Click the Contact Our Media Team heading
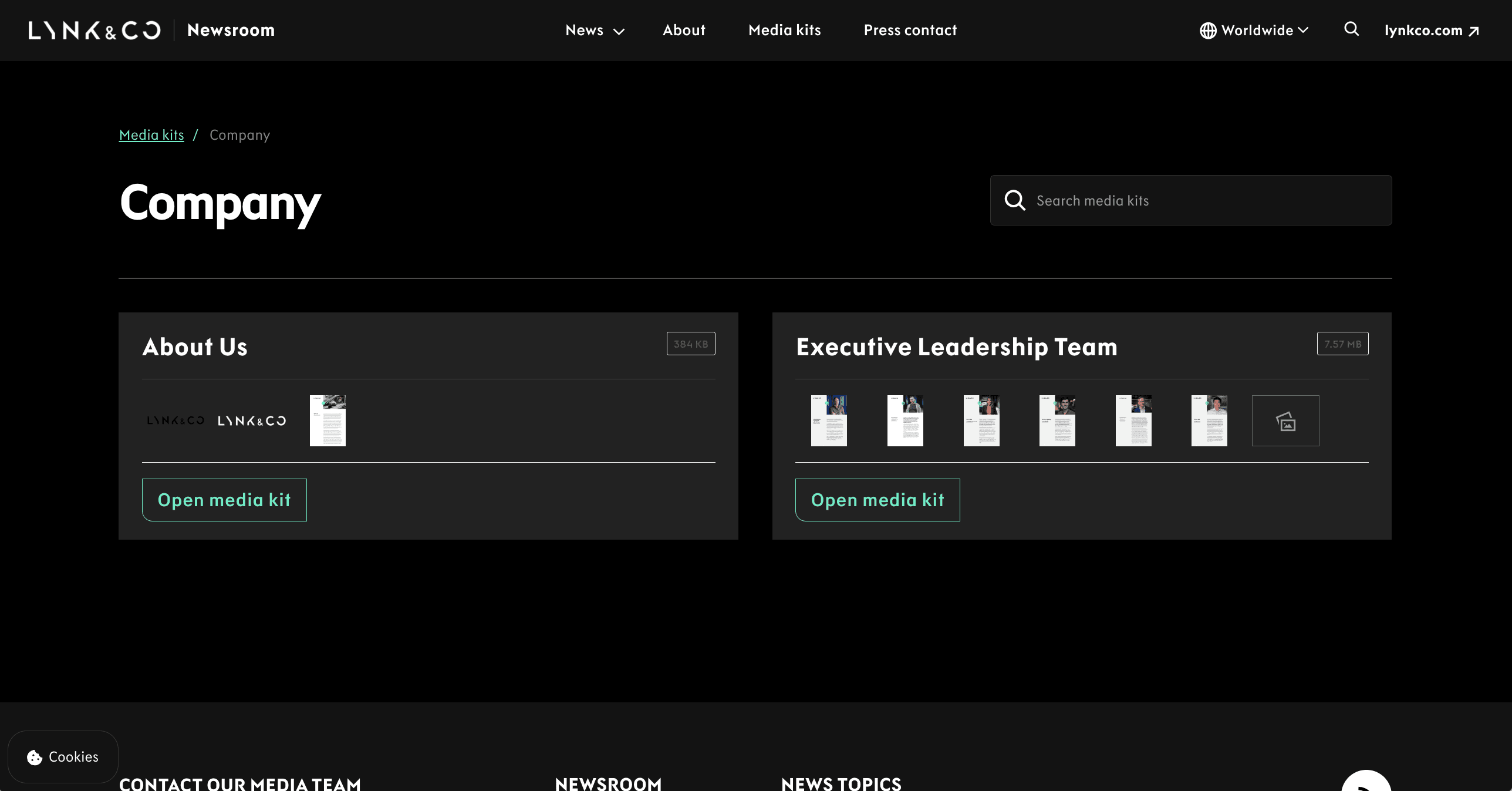The height and width of the screenshot is (791, 1512). pos(239,783)
